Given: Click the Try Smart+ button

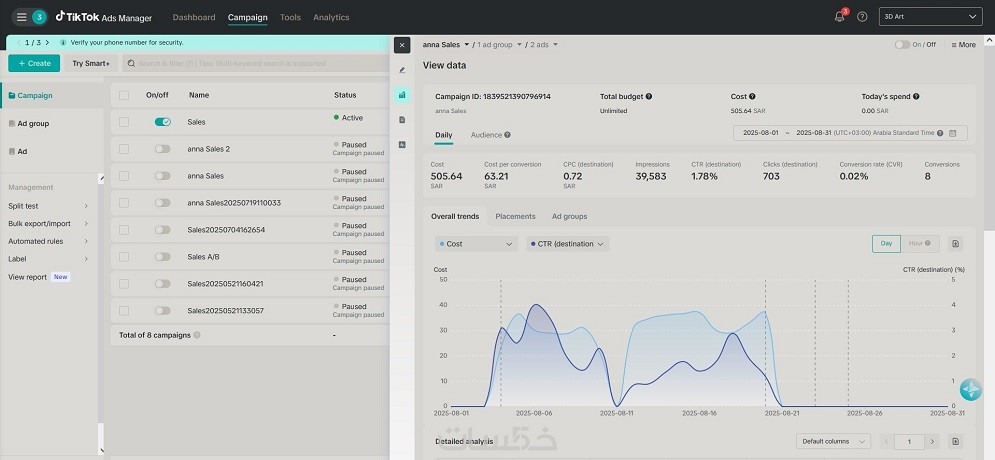Looking at the screenshot, I should pos(91,63).
